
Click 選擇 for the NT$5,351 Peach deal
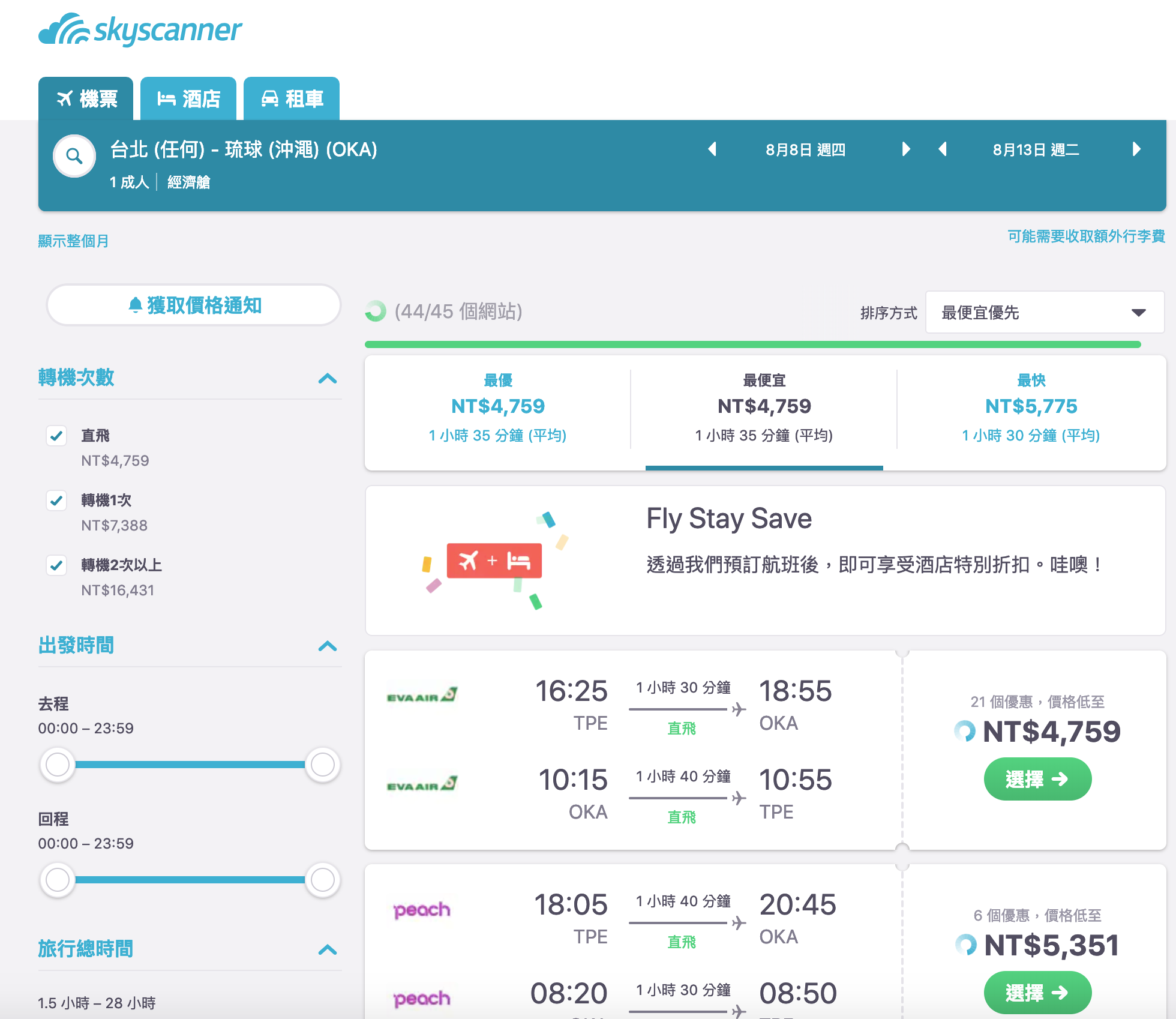click(x=1037, y=993)
